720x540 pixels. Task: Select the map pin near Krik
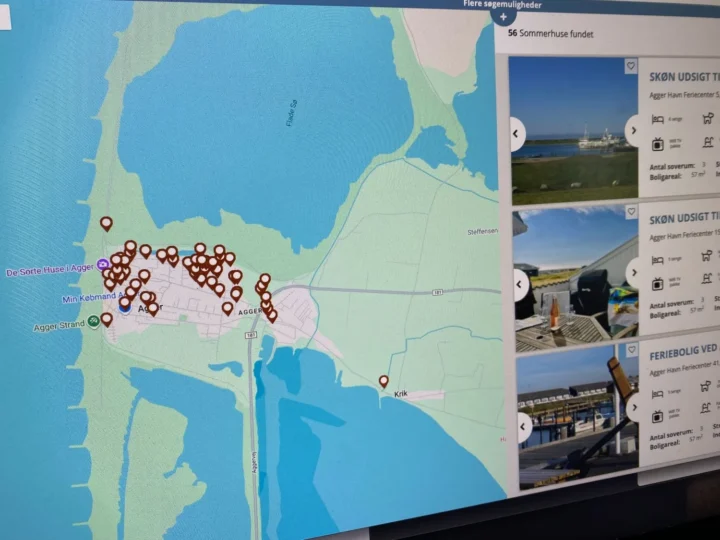[383, 381]
